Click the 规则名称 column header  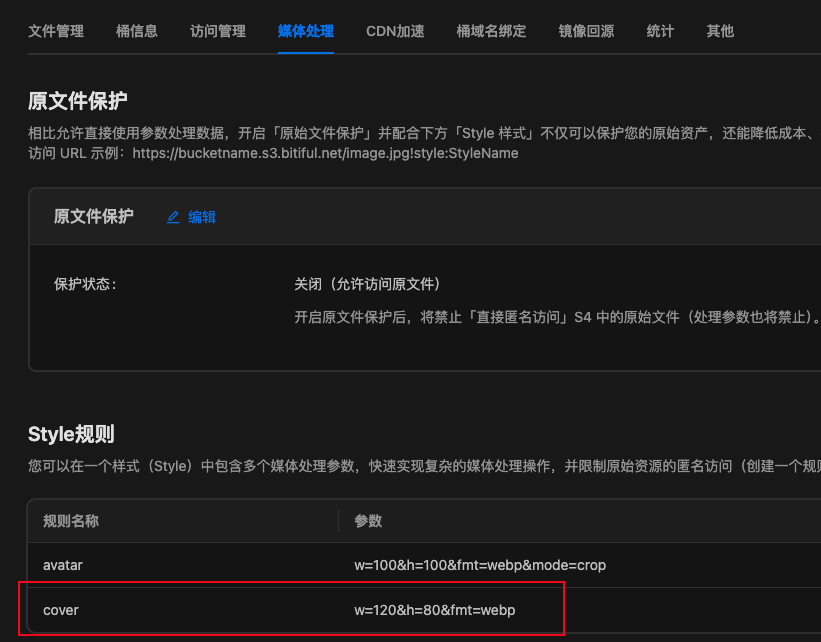point(71,521)
